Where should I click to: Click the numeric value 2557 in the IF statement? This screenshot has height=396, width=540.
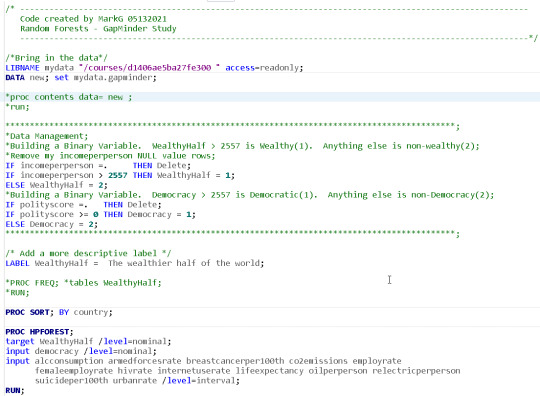coord(118,176)
